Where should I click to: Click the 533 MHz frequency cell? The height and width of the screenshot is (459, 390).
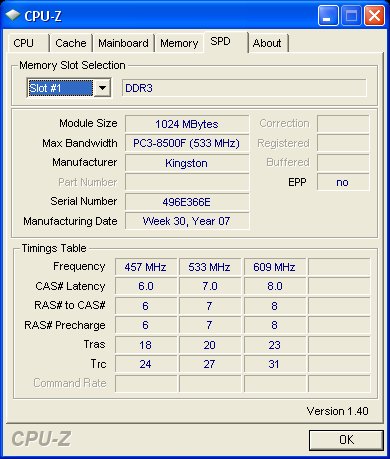click(x=210, y=267)
